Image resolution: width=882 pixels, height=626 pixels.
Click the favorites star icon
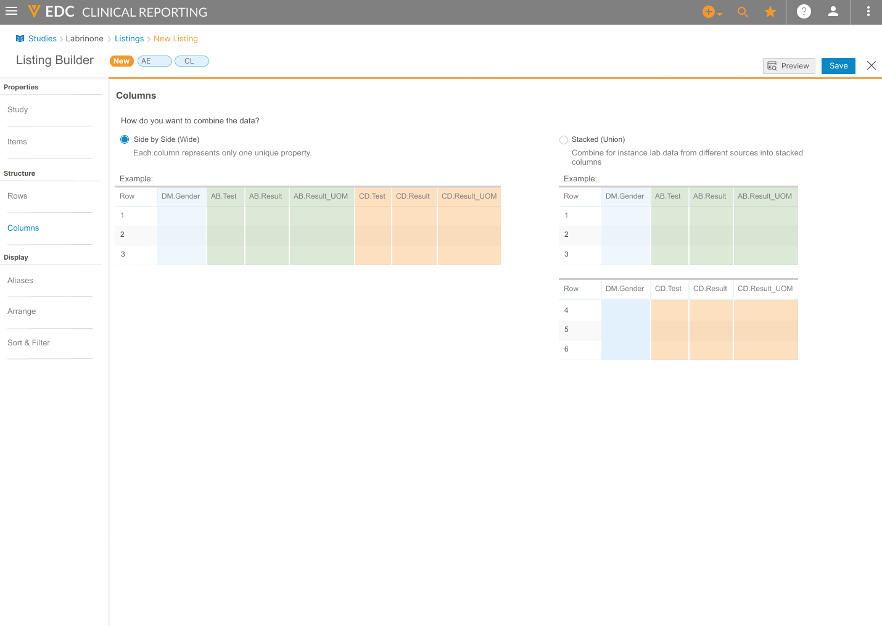coord(770,12)
